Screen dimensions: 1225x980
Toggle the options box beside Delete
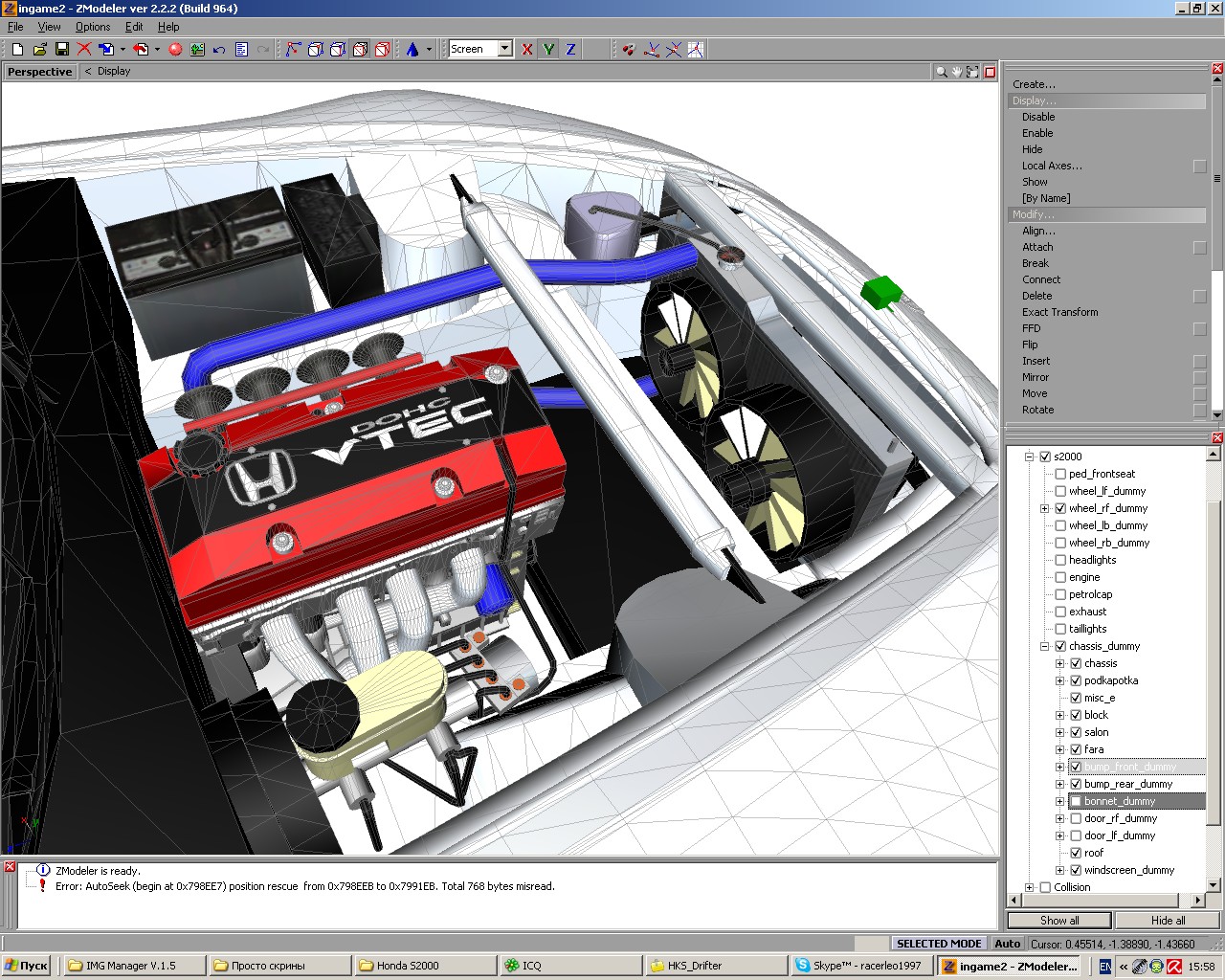click(1199, 296)
